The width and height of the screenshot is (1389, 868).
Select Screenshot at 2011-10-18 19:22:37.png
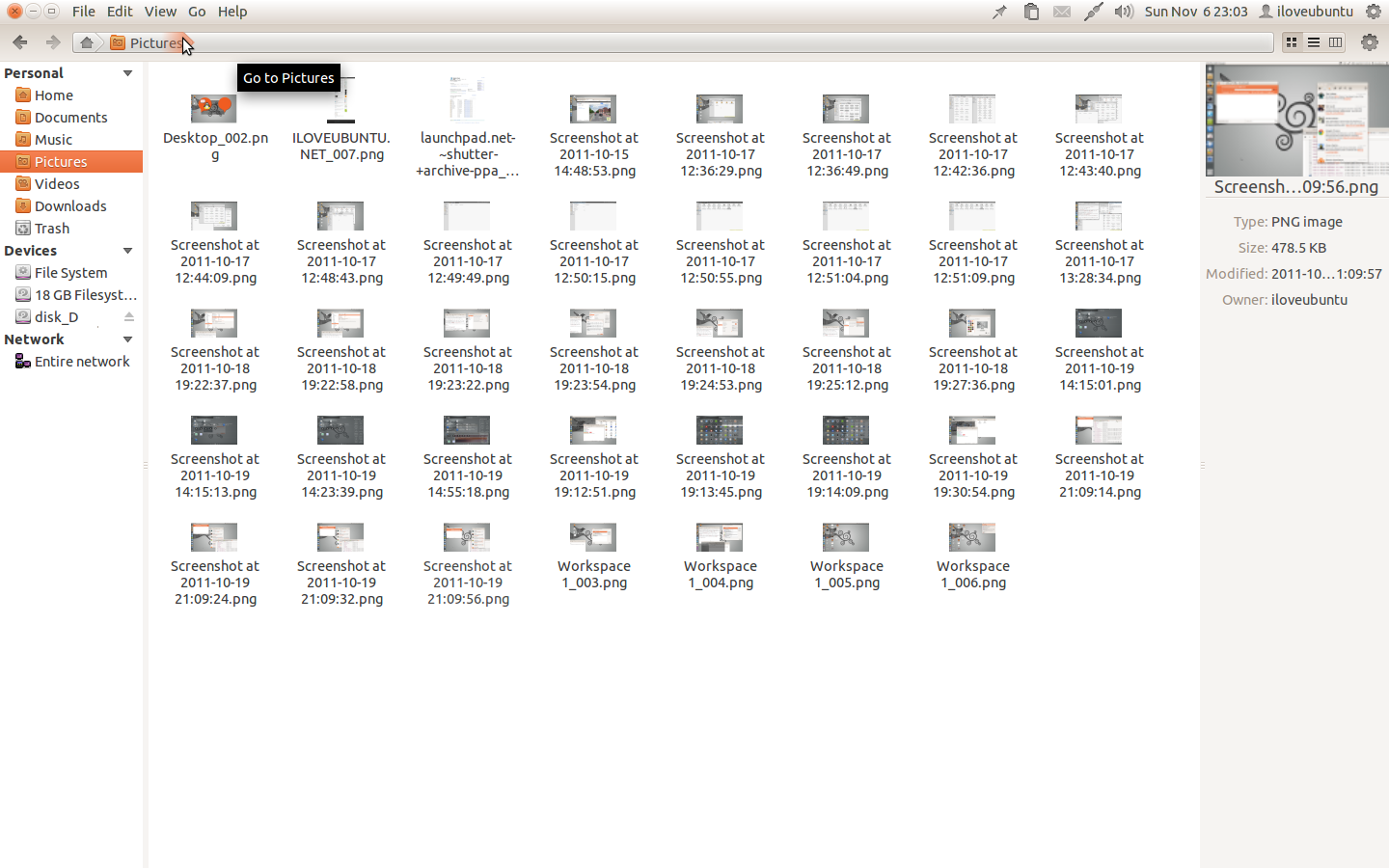coord(214,351)
